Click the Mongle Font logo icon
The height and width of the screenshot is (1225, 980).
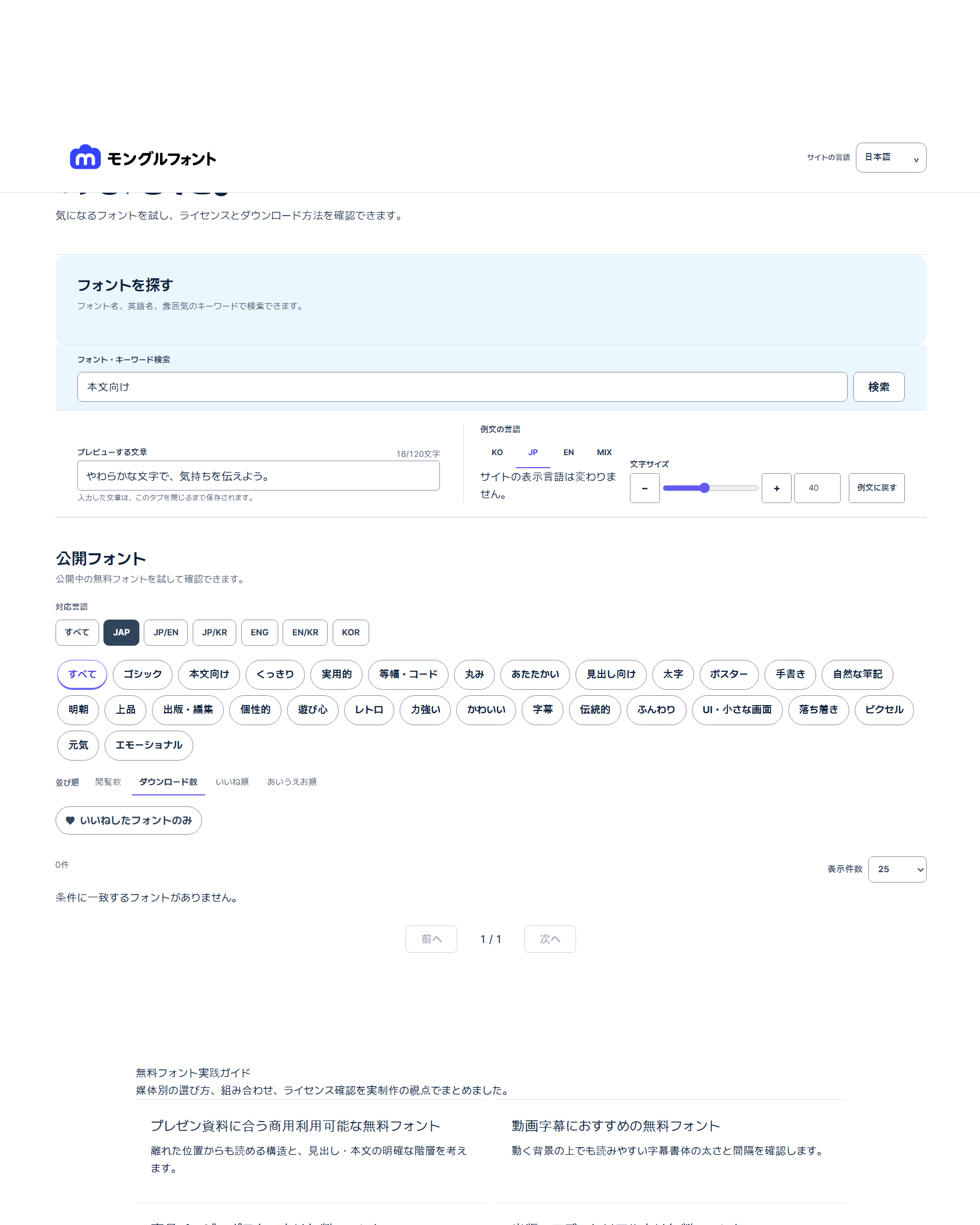coord(85,157)
